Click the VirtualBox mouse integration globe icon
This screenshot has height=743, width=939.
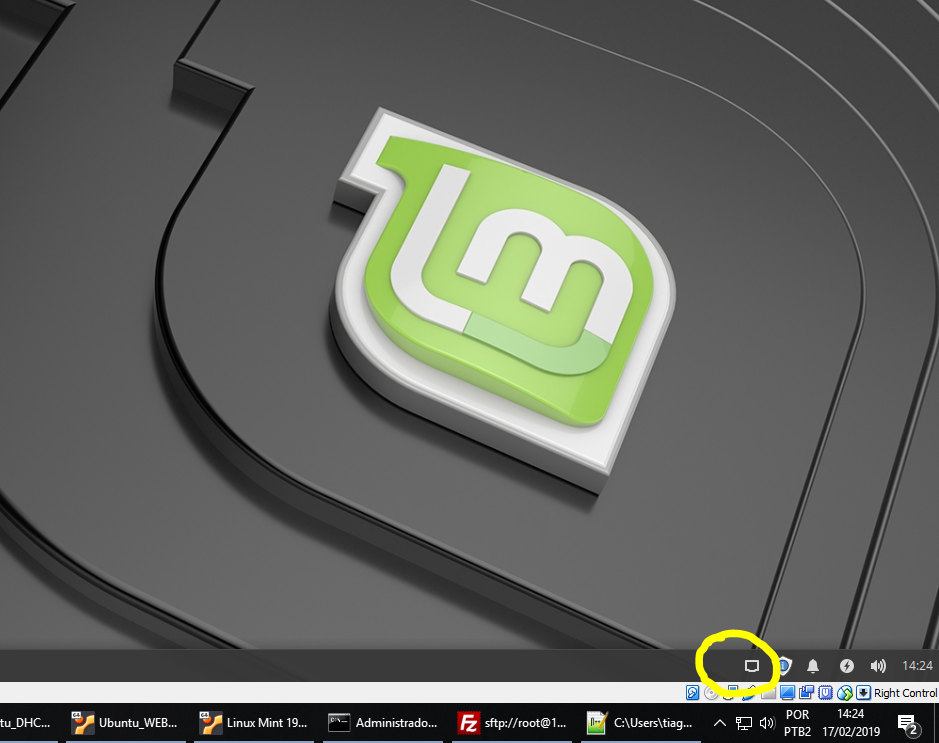click(844, 693)
